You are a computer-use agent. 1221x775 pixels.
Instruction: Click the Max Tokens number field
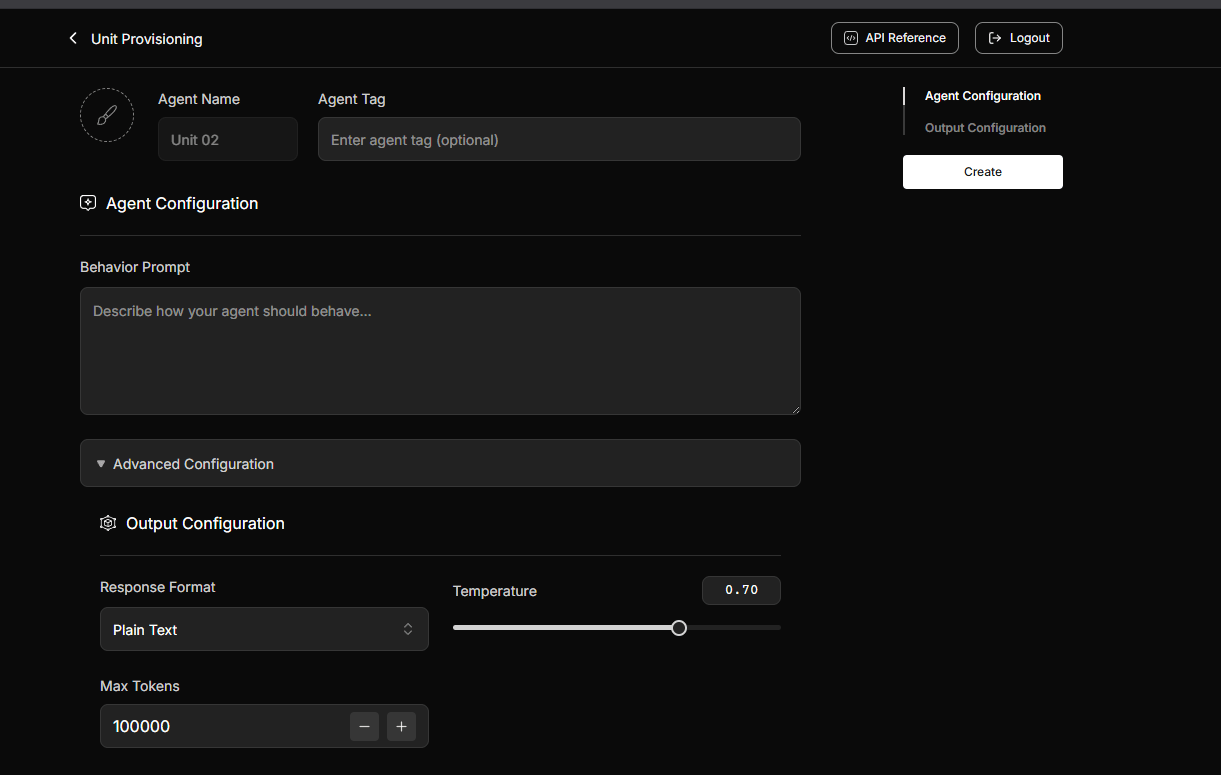point(264,726)
